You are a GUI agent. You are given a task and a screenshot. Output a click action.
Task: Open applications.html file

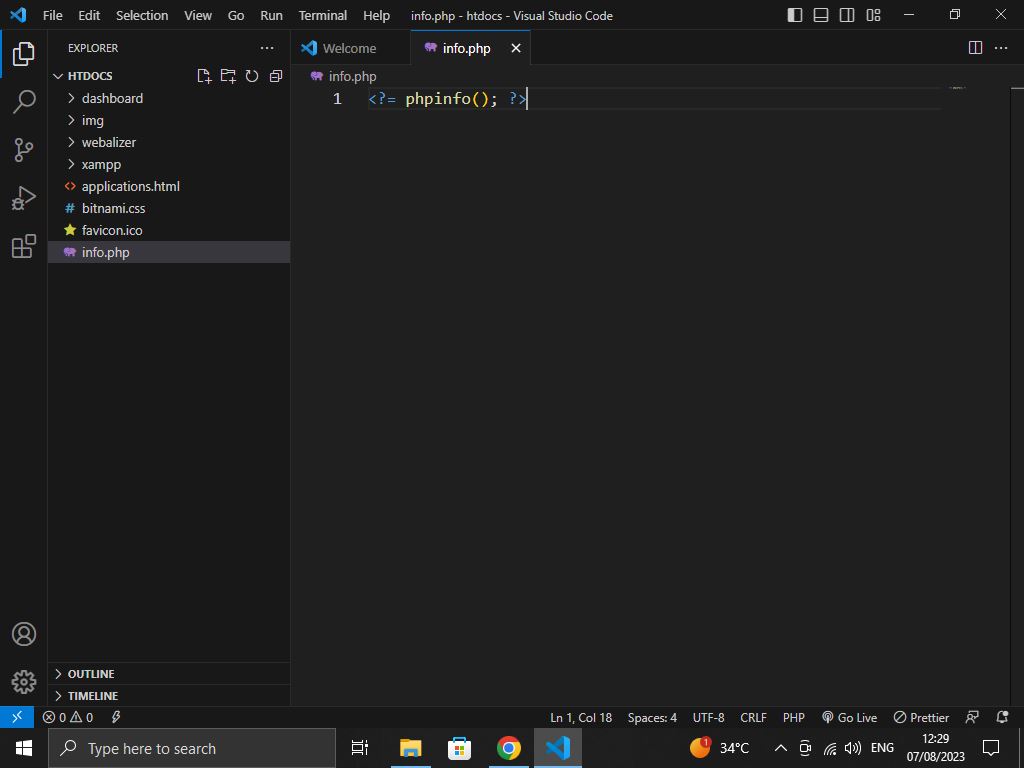[168, 186]
